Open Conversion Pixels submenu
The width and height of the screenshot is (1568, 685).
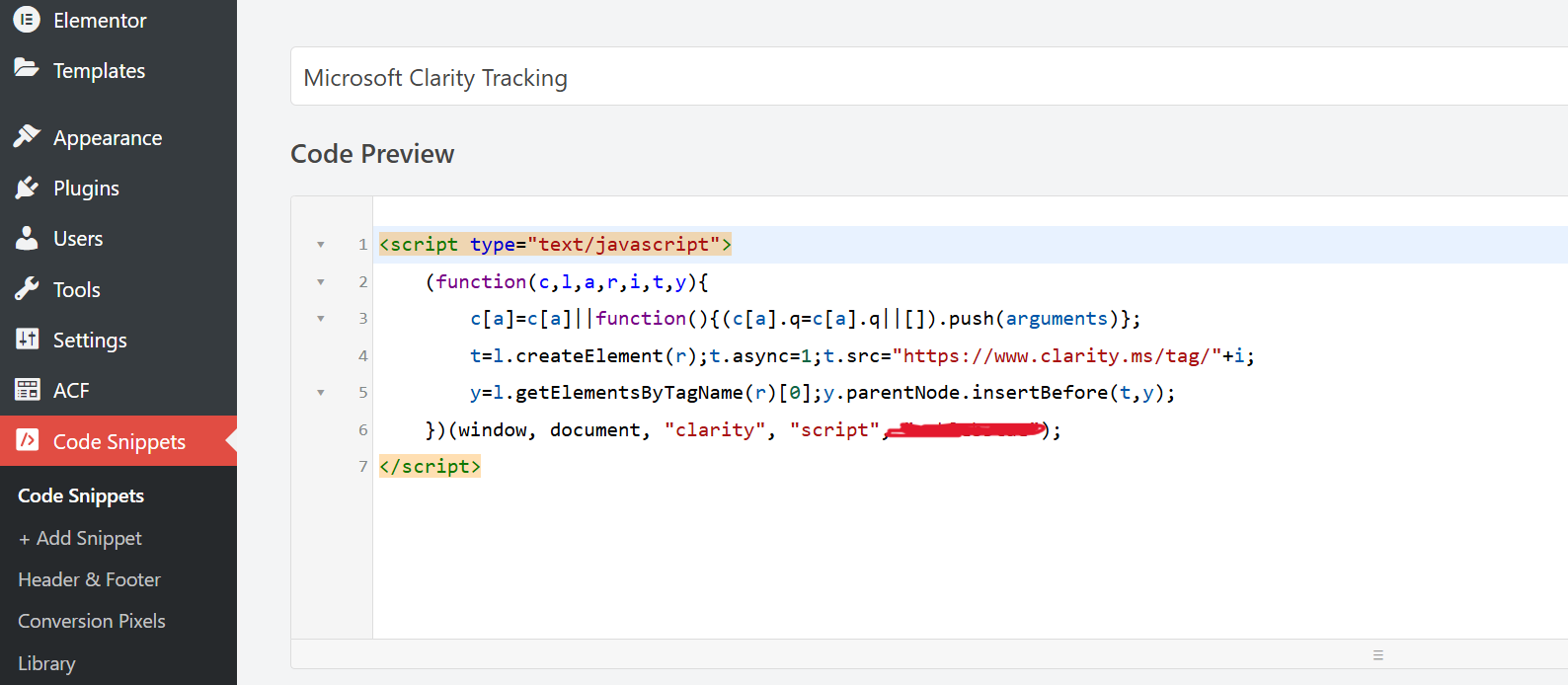(x=92, y=621)
